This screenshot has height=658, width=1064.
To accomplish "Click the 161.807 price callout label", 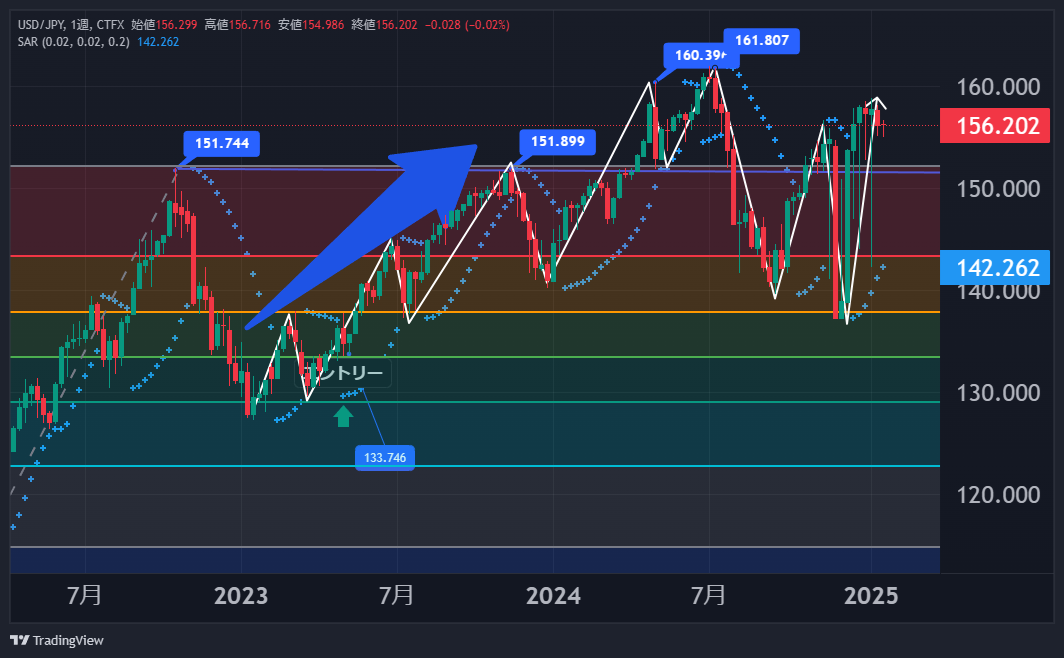I will pyautogui.click(x=761, y=41).
